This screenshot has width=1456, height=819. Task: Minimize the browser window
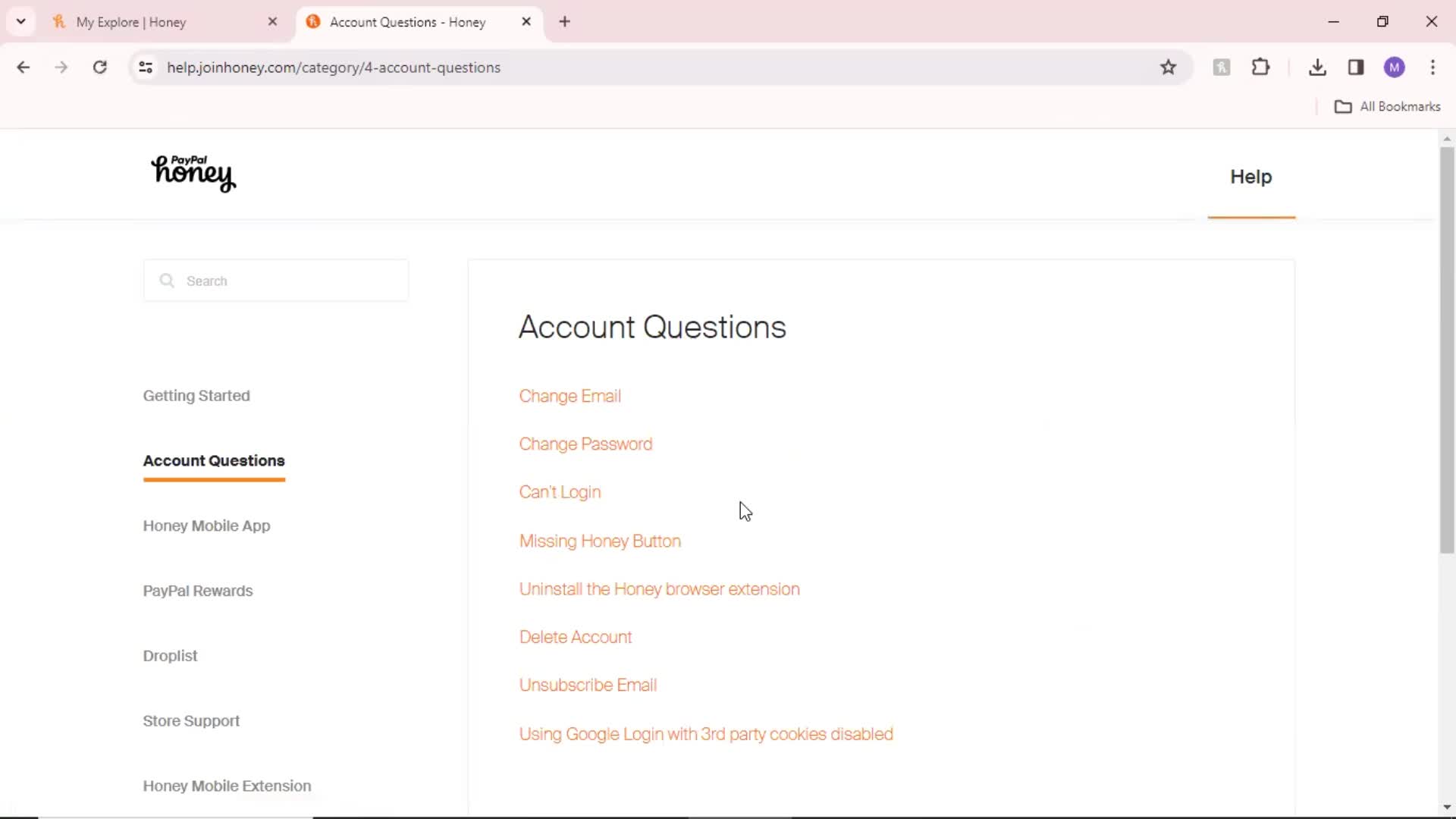point(1334,22)
